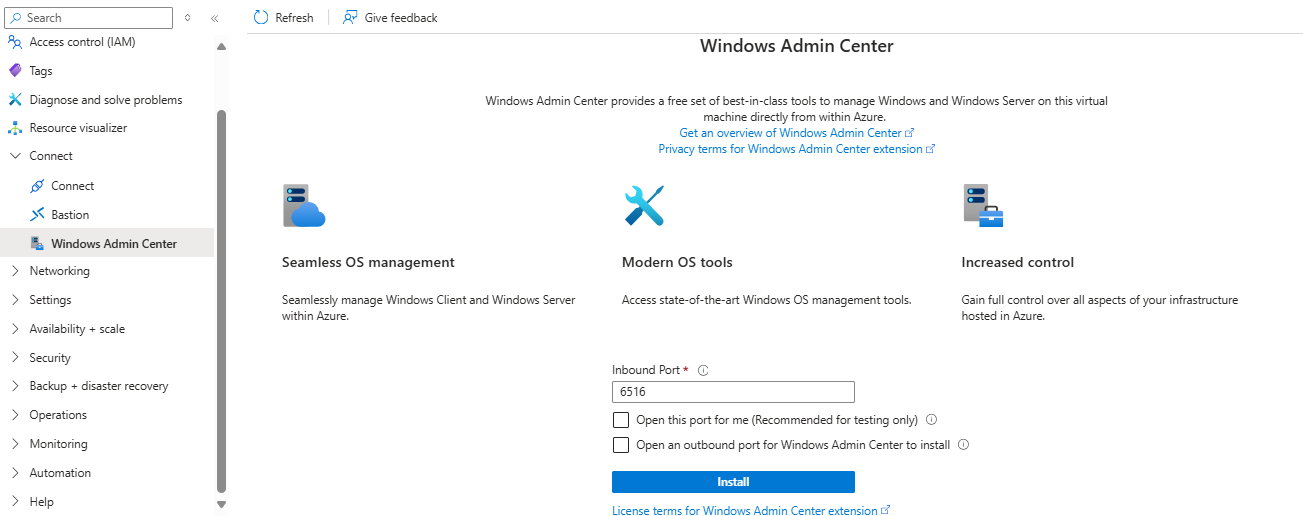This screenshot has height=516, width=1303.
Task: Open the Connect sub-item under Connect
Action: 72,186
